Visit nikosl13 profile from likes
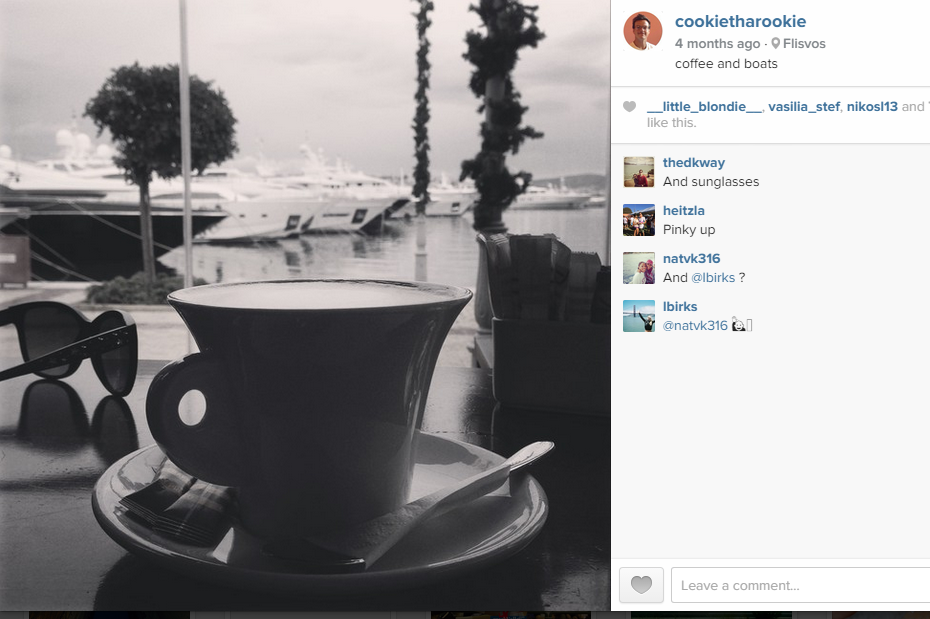930x619 pixels. [872, 107]
